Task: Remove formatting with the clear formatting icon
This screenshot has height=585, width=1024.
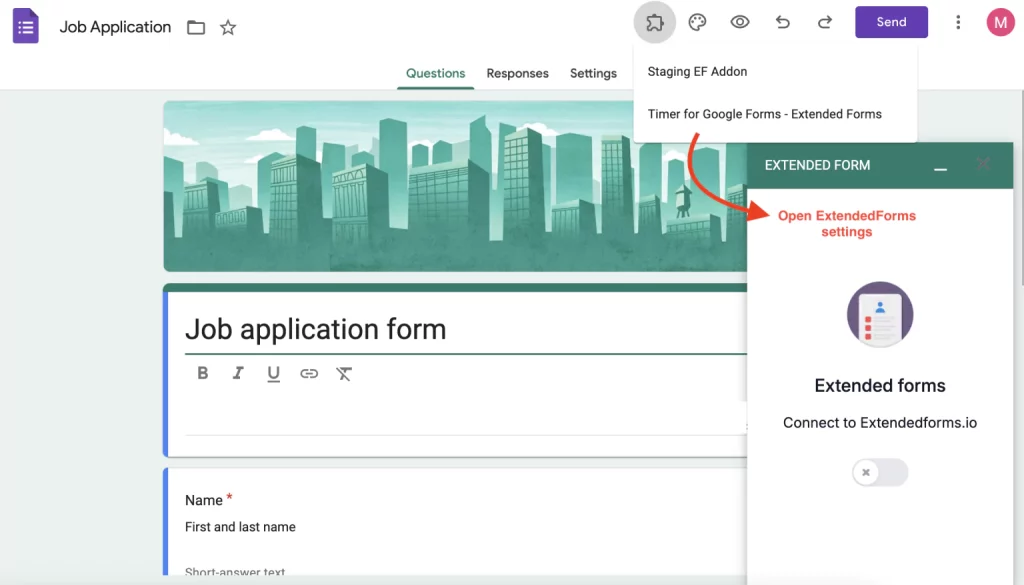Action: (344, 373)
